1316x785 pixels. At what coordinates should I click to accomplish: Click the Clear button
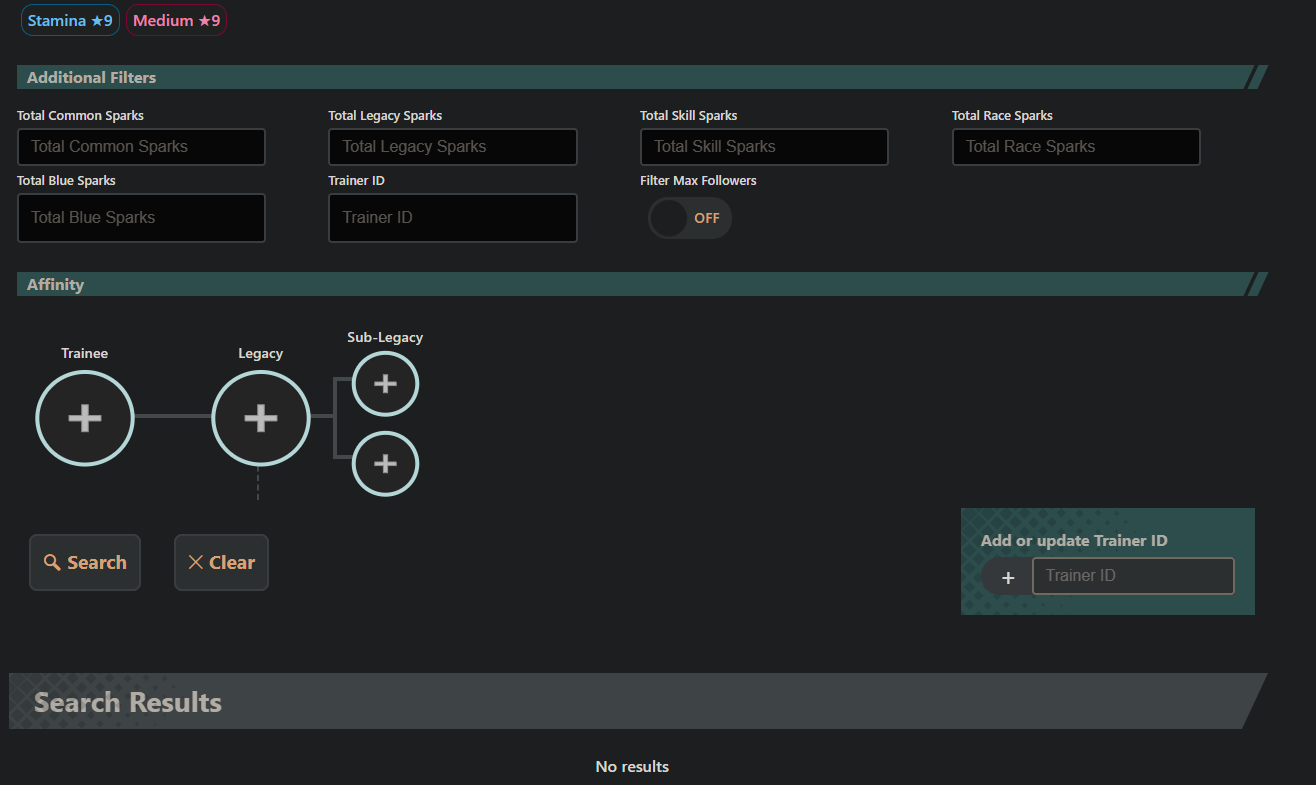click(x=221, y=563)
